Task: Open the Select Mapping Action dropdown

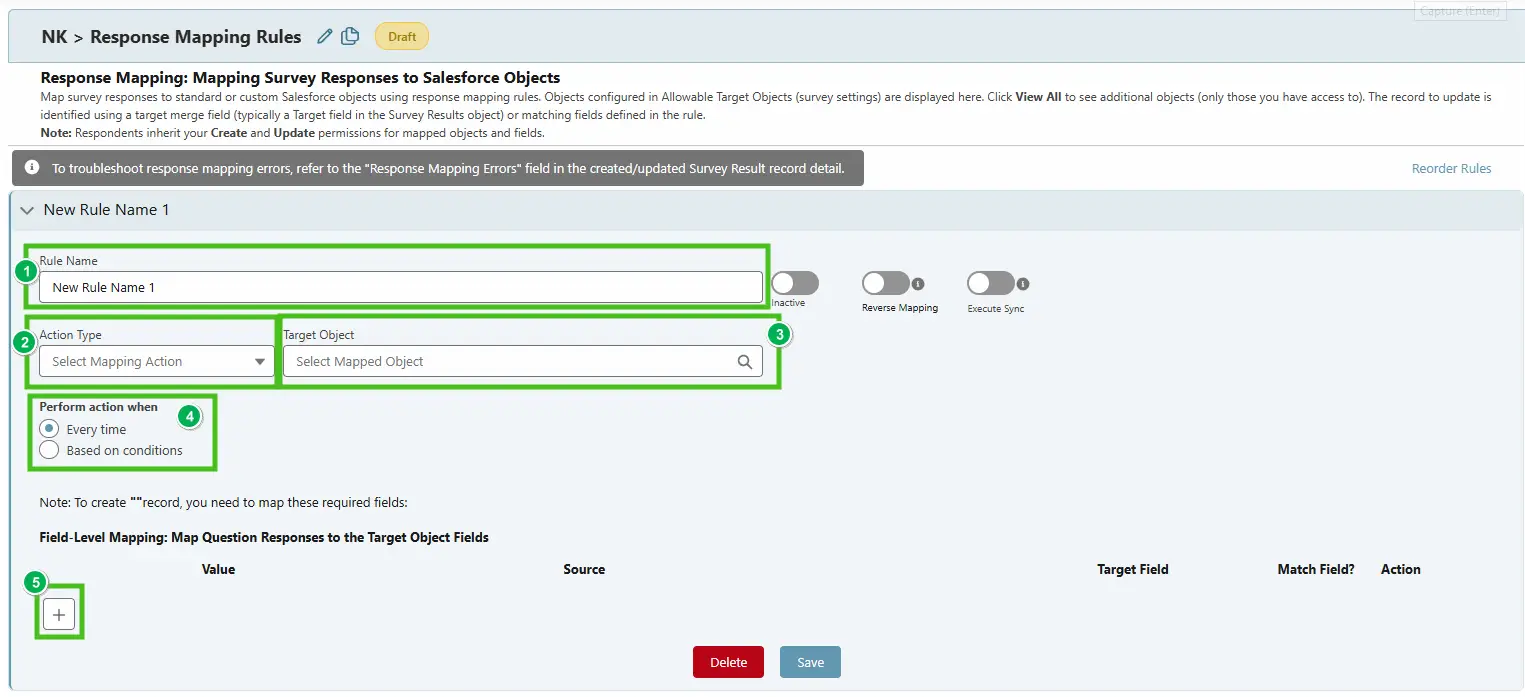Action: pyautogui.click(x=154, y=361)
